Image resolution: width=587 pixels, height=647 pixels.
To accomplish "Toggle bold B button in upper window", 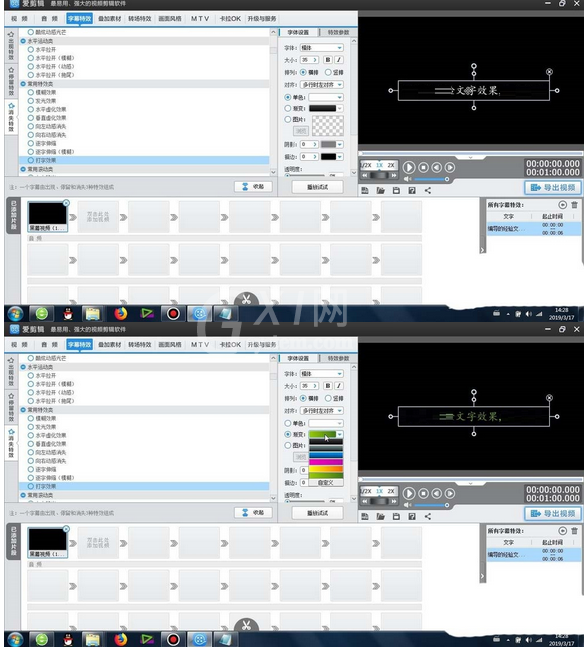I will coord(328,60).
